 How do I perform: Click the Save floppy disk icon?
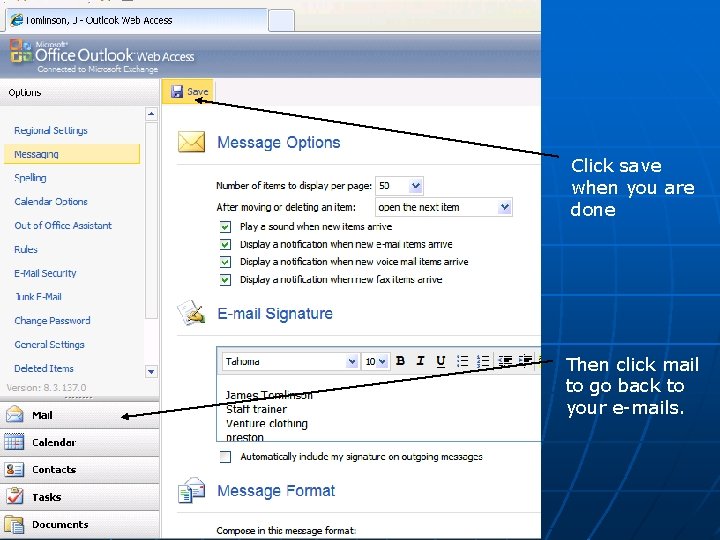[177, 92]
